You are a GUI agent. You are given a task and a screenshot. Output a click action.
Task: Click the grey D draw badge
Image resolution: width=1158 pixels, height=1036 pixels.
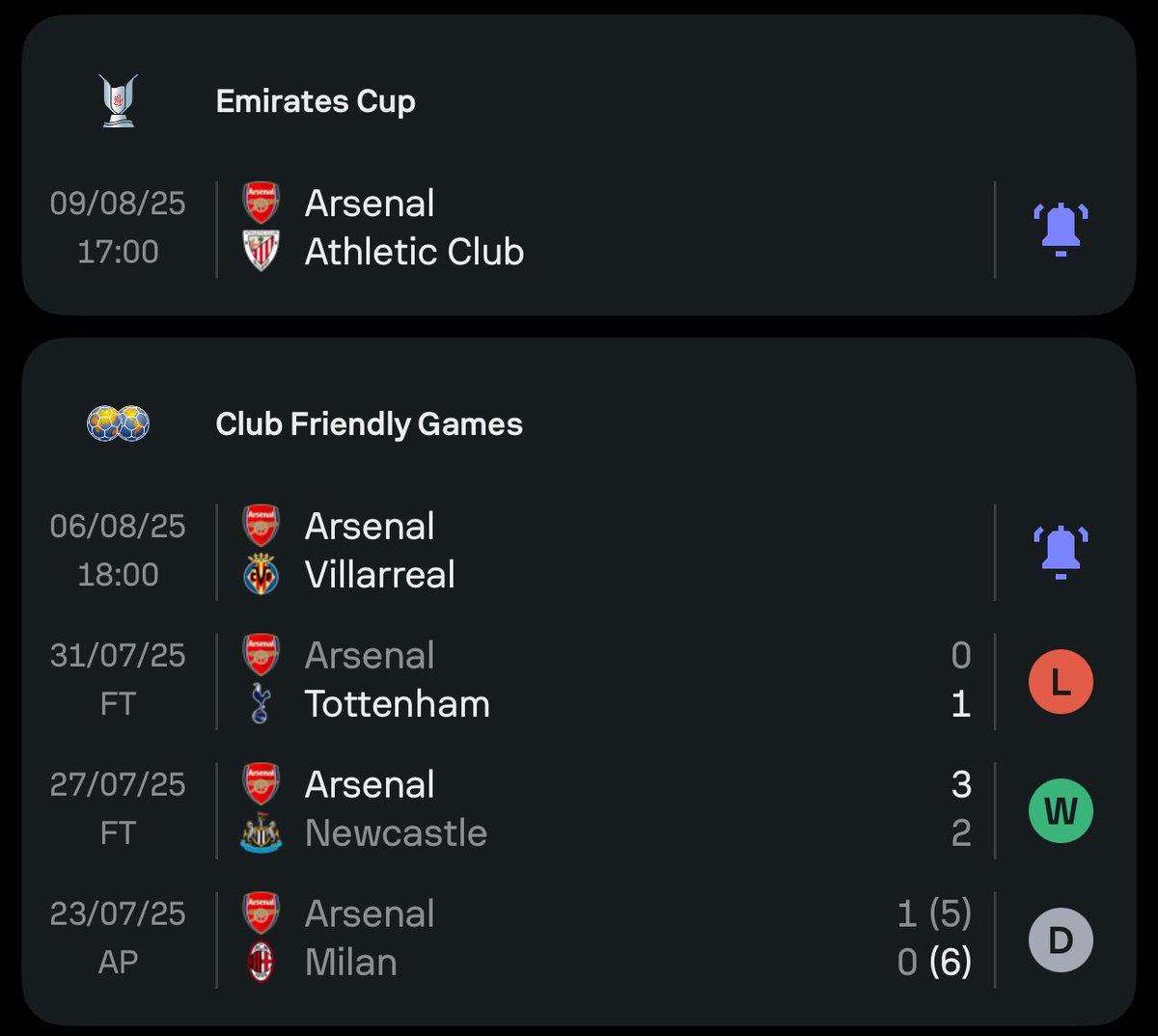1061,940
